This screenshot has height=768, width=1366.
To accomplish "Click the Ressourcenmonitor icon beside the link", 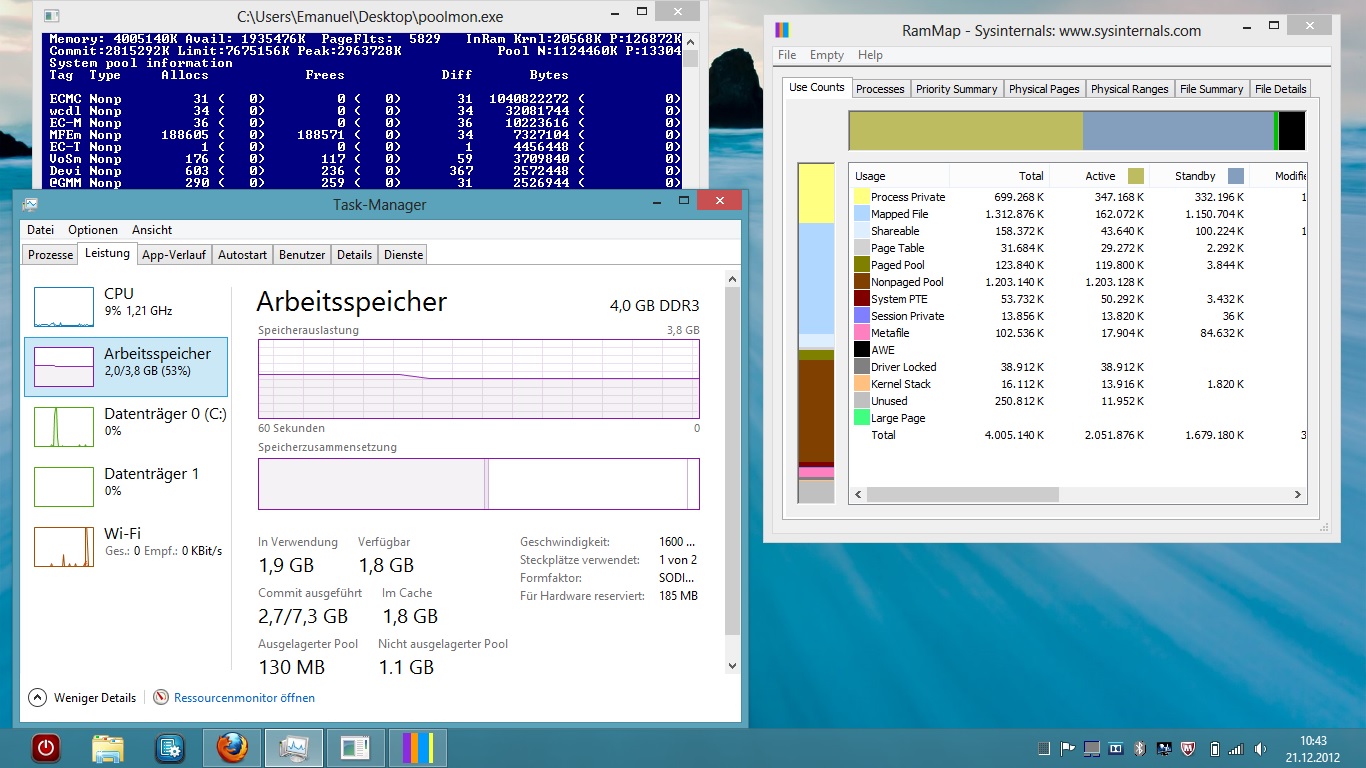I will [161, 697].
